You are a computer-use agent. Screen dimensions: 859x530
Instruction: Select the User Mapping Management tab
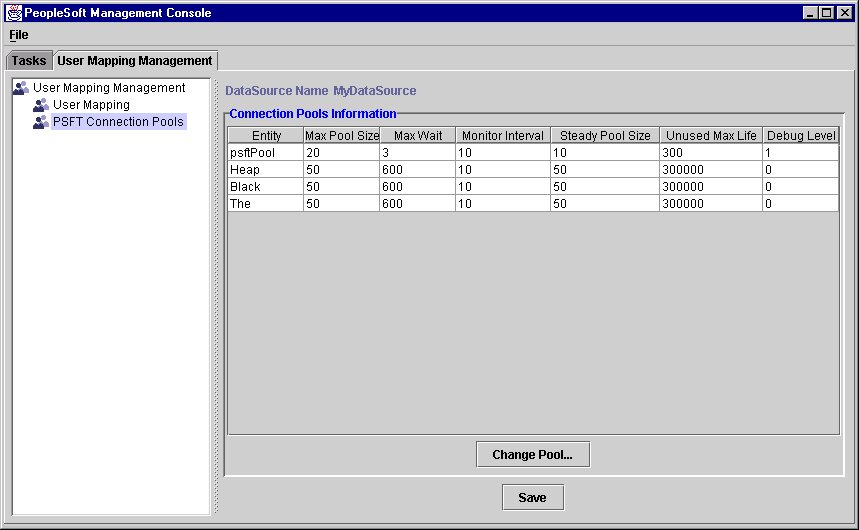coord(135,60)
